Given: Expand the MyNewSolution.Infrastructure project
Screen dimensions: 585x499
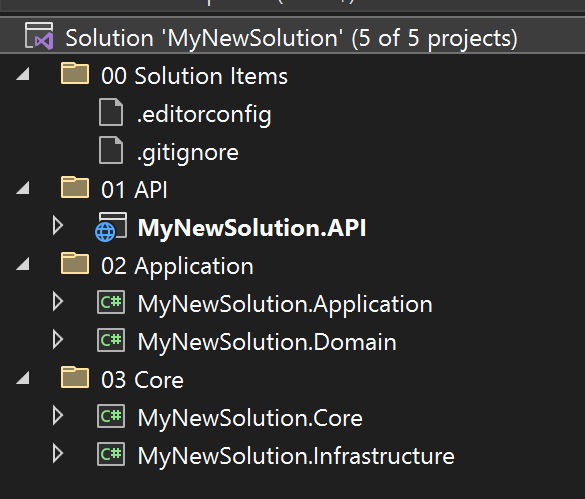Looking at the screenshot, I should pos(58,453).
